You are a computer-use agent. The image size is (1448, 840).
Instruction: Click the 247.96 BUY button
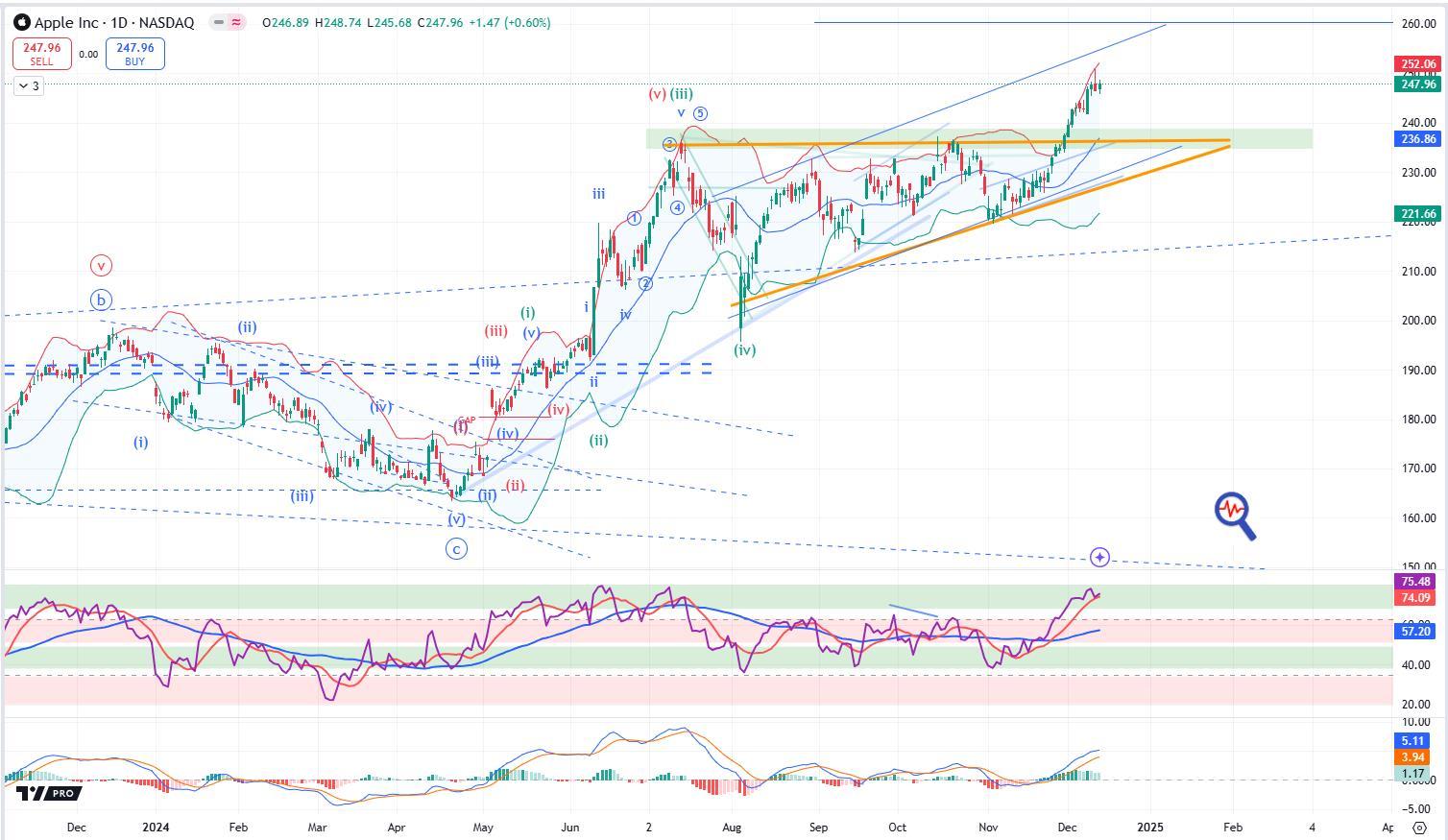pyautogui.click(x=134, y=54)
